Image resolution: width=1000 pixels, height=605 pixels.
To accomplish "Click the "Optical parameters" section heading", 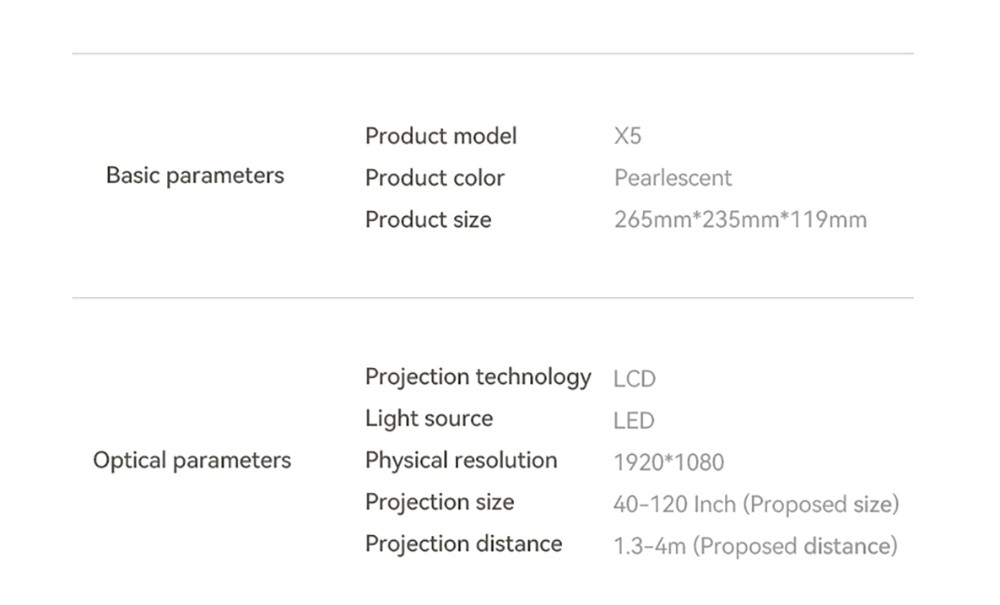I will pos(192,461).
